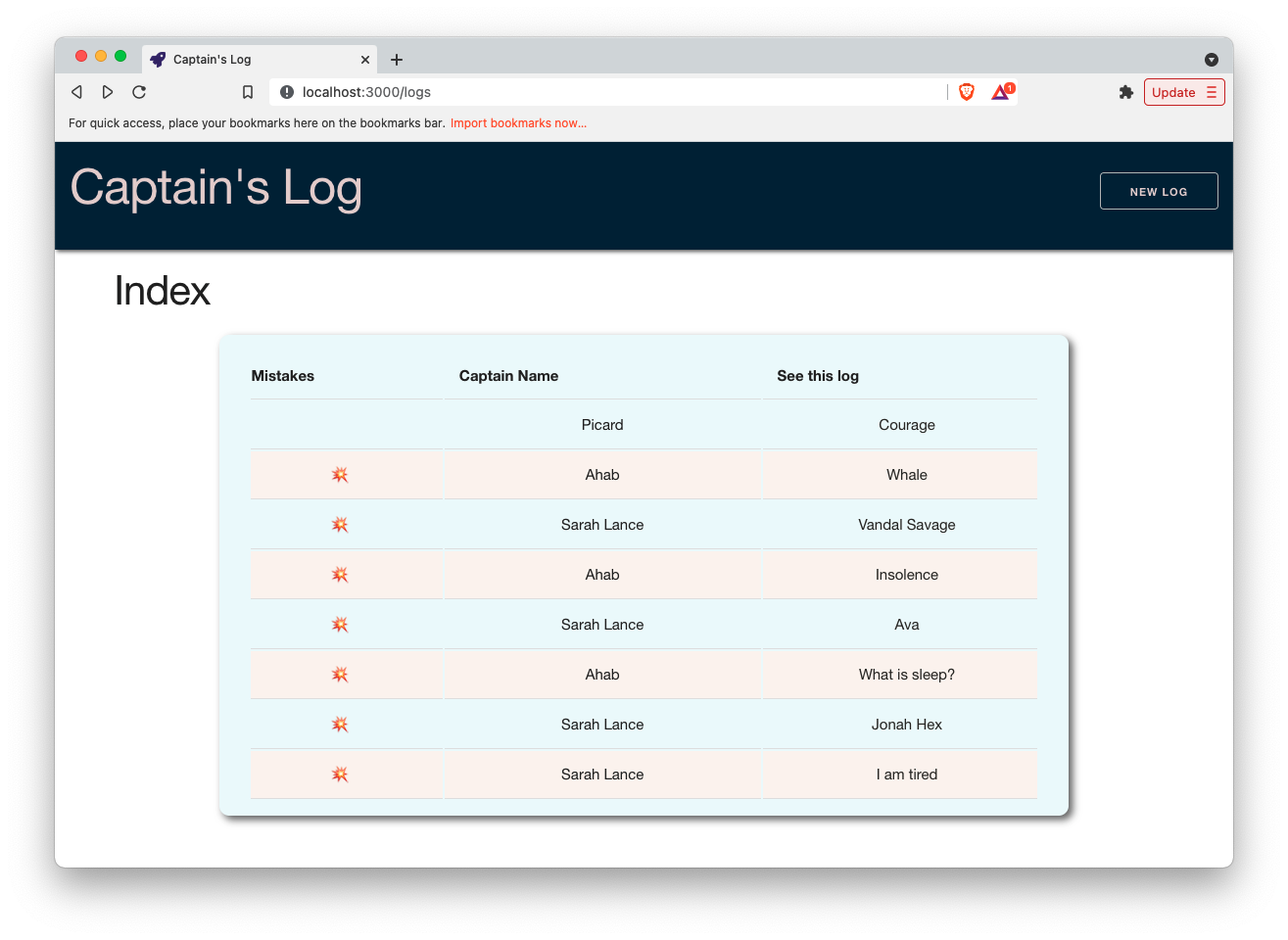Click the NEW LOG button
This screenshot has width=1288, height=940.
click(x=1159, y=191)
